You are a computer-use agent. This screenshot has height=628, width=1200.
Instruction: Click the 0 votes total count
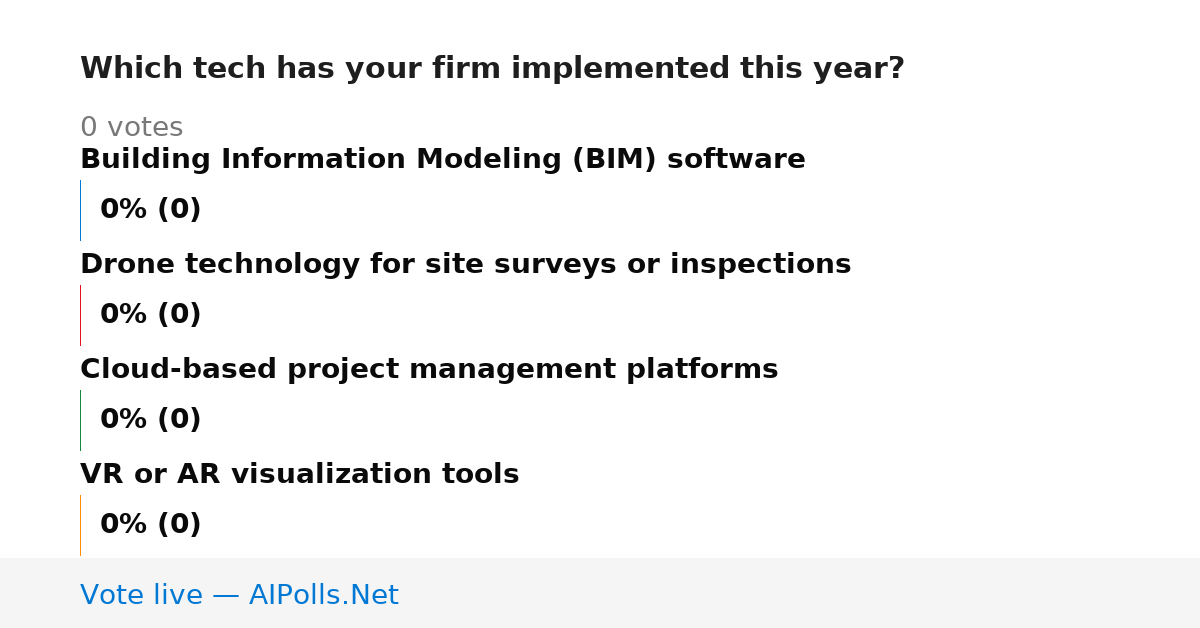(131, 128)
